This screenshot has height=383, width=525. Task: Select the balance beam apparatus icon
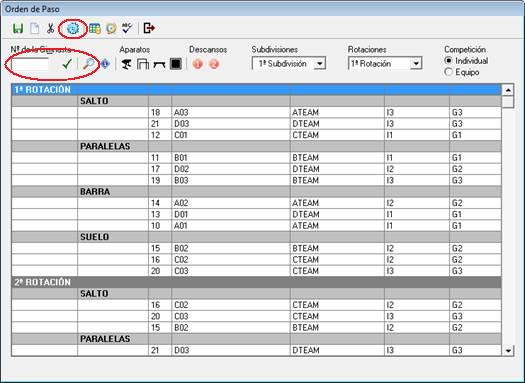tap(159, 64)
